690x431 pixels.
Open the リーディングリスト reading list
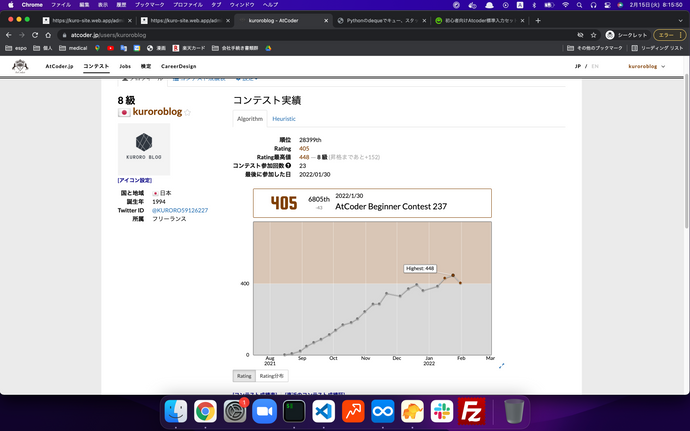[x=657, y=48]
